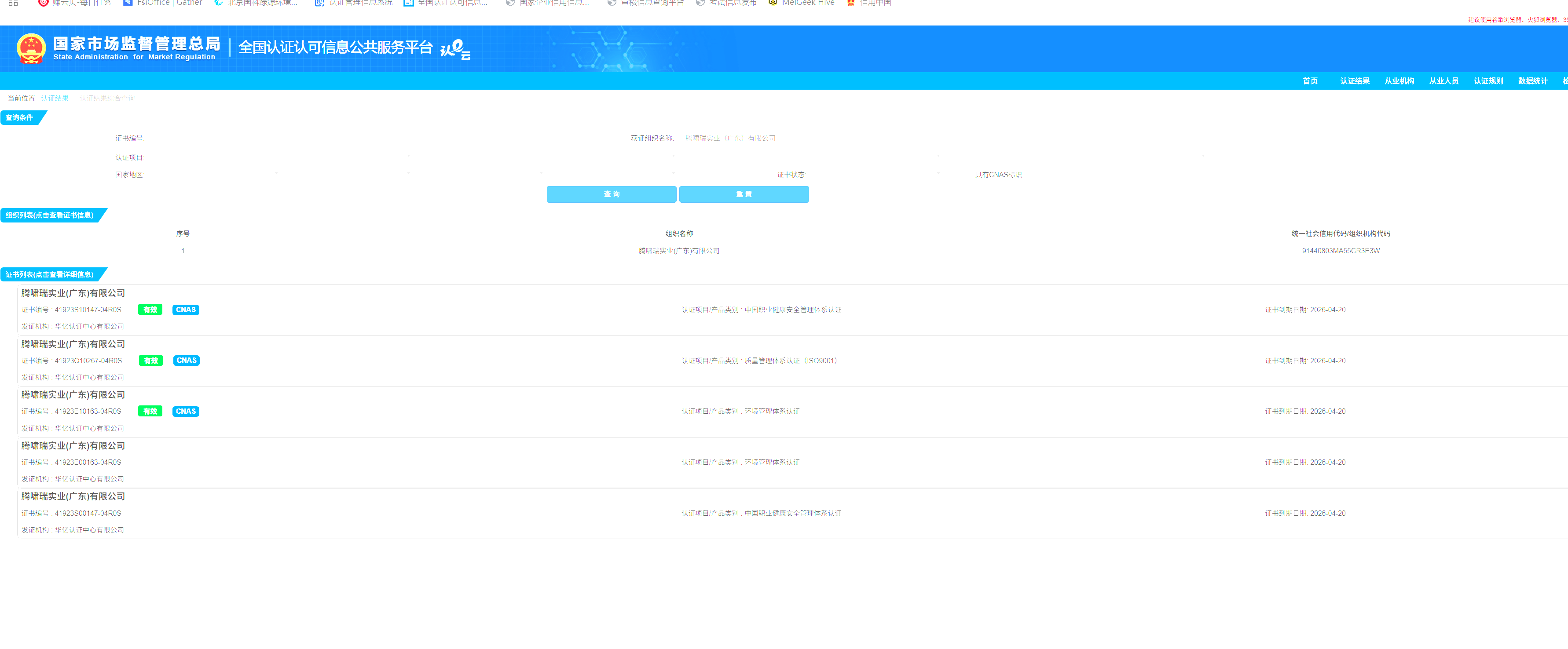Click the 认云 logo beside the platform title
1568x649 pixels.
455,49
